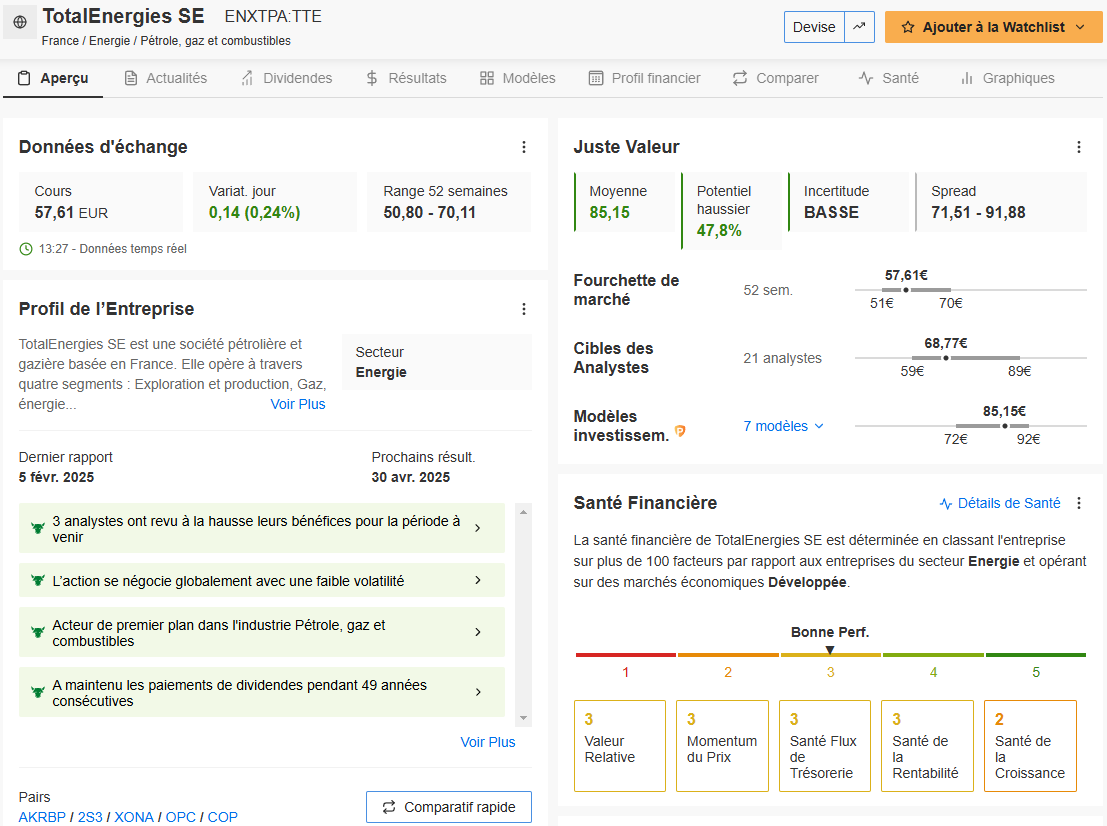The width and height of the screenshot is (1107, 826).
Task: Expand the 7 modèles dropdown
Action: click(x=784, y=426)
